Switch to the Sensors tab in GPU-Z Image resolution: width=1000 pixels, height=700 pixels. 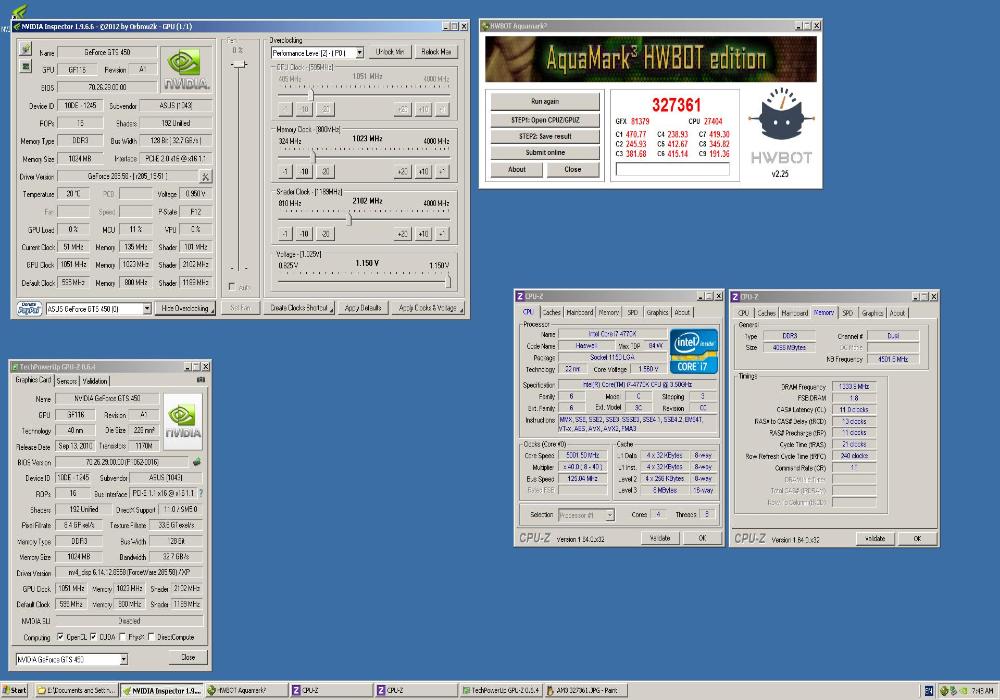click(x=66, y=381)
